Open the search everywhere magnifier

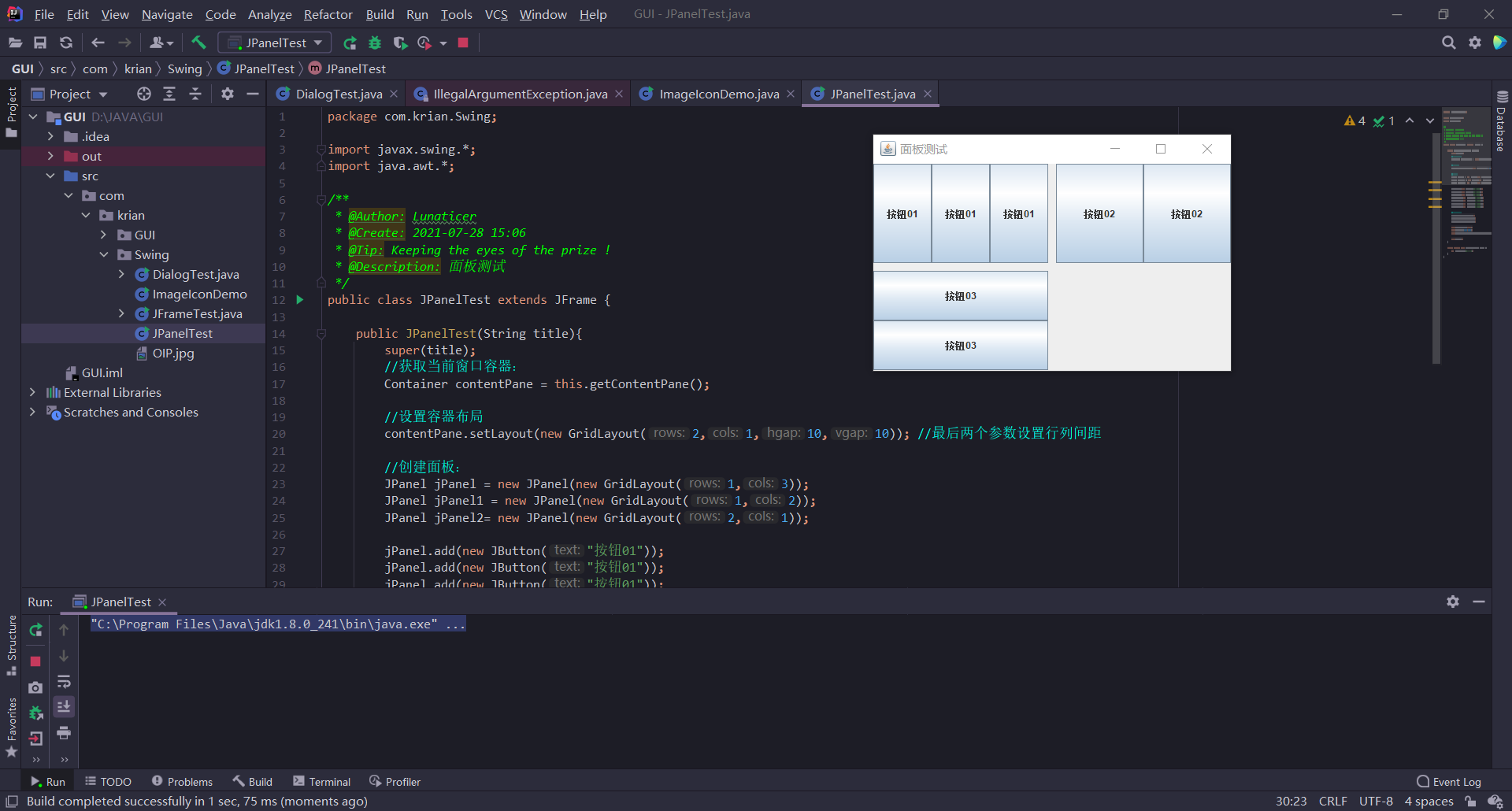(1448, 43)
